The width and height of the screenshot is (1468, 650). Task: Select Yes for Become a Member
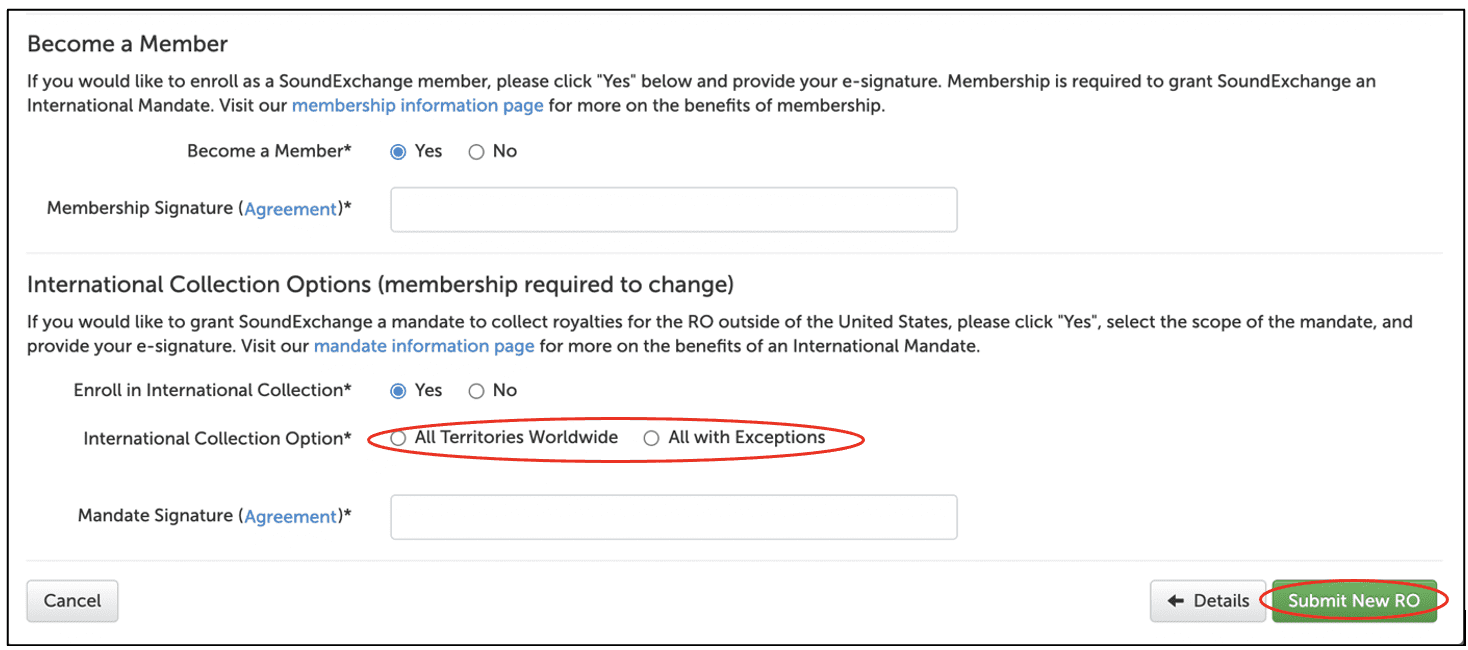pyautogui.click(x=398, y=152)
